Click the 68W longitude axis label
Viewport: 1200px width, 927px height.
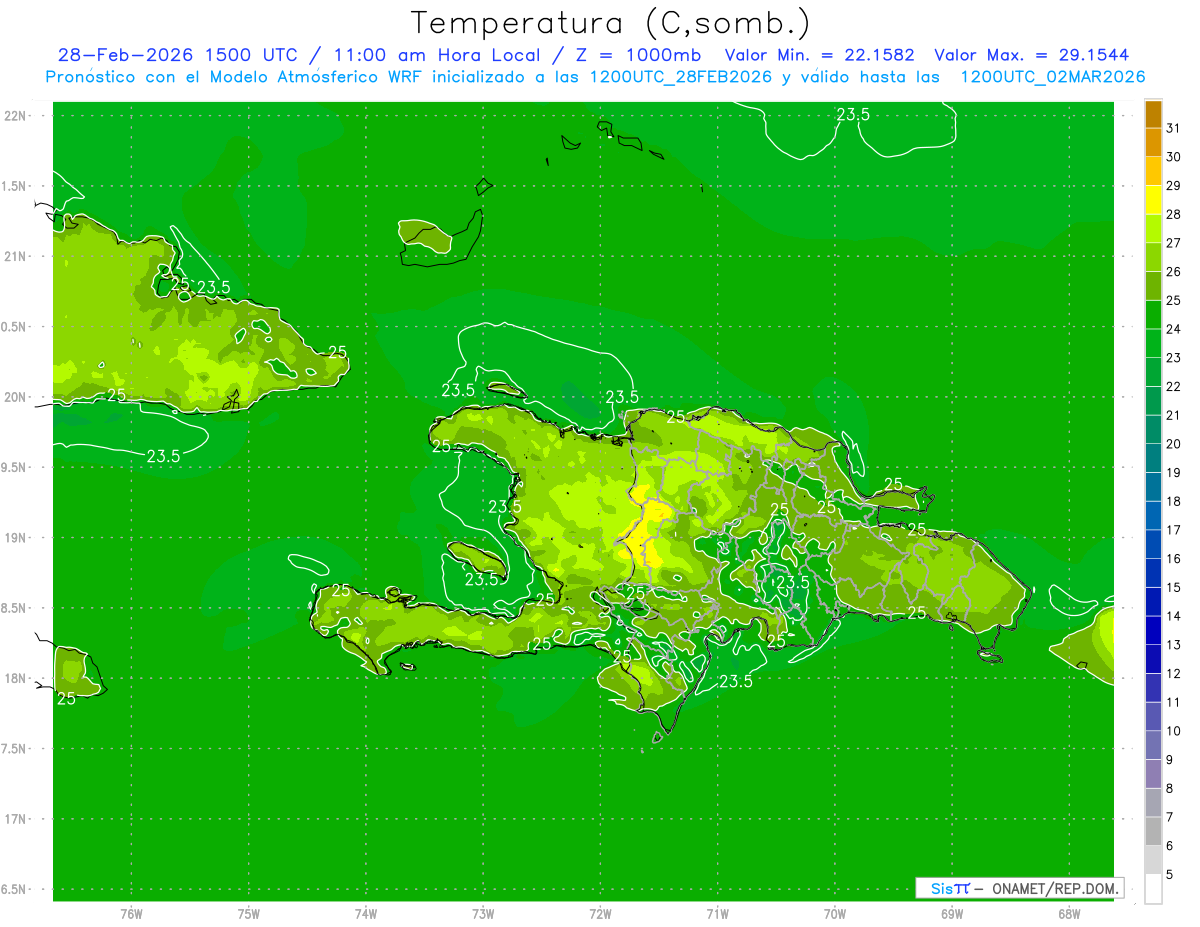(x=1068, y=913)
